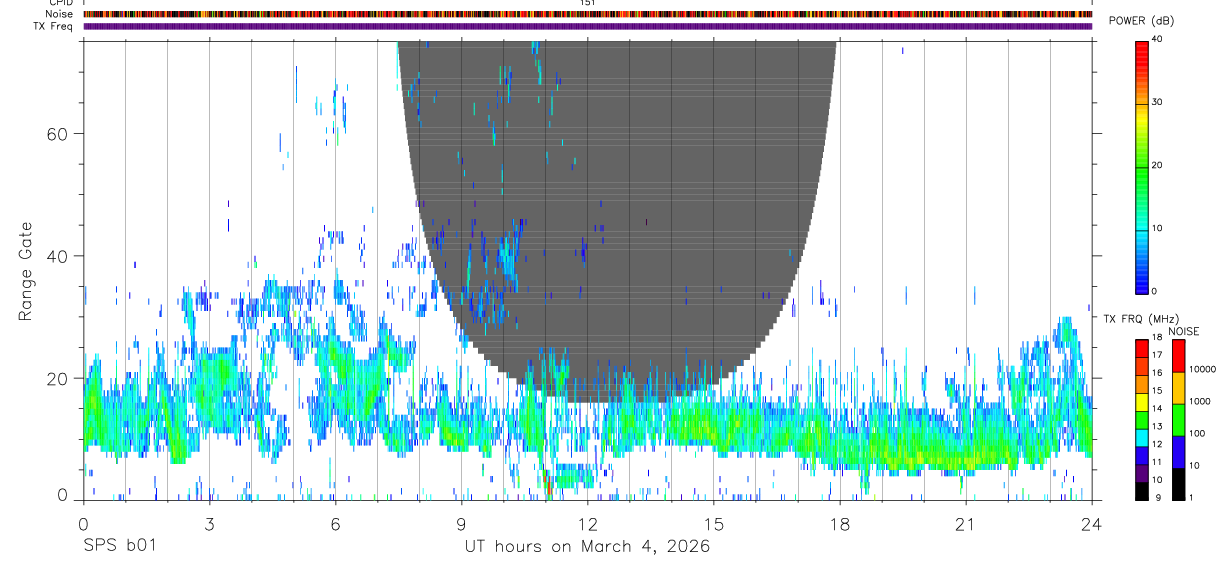Click the 10 tick on power colorbar

[1157, 228]
